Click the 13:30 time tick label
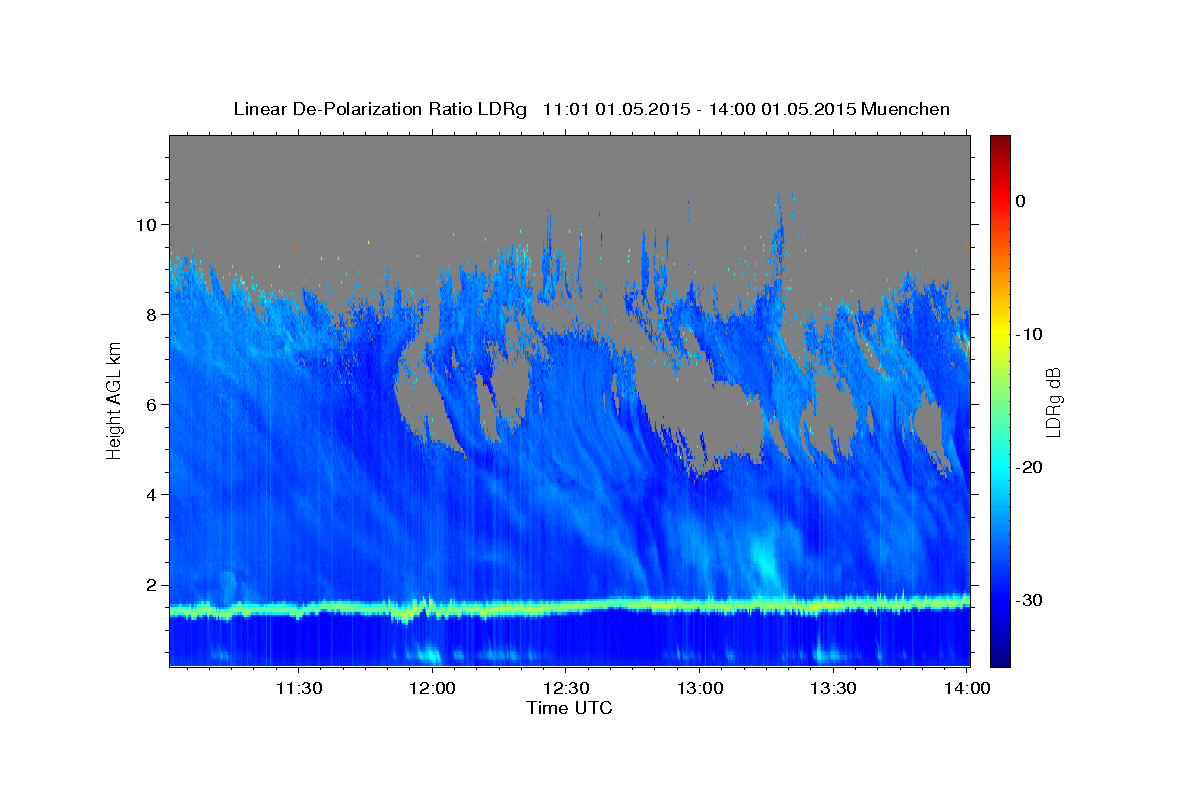This screenshot has width=1200, height=800. [834, 688]
